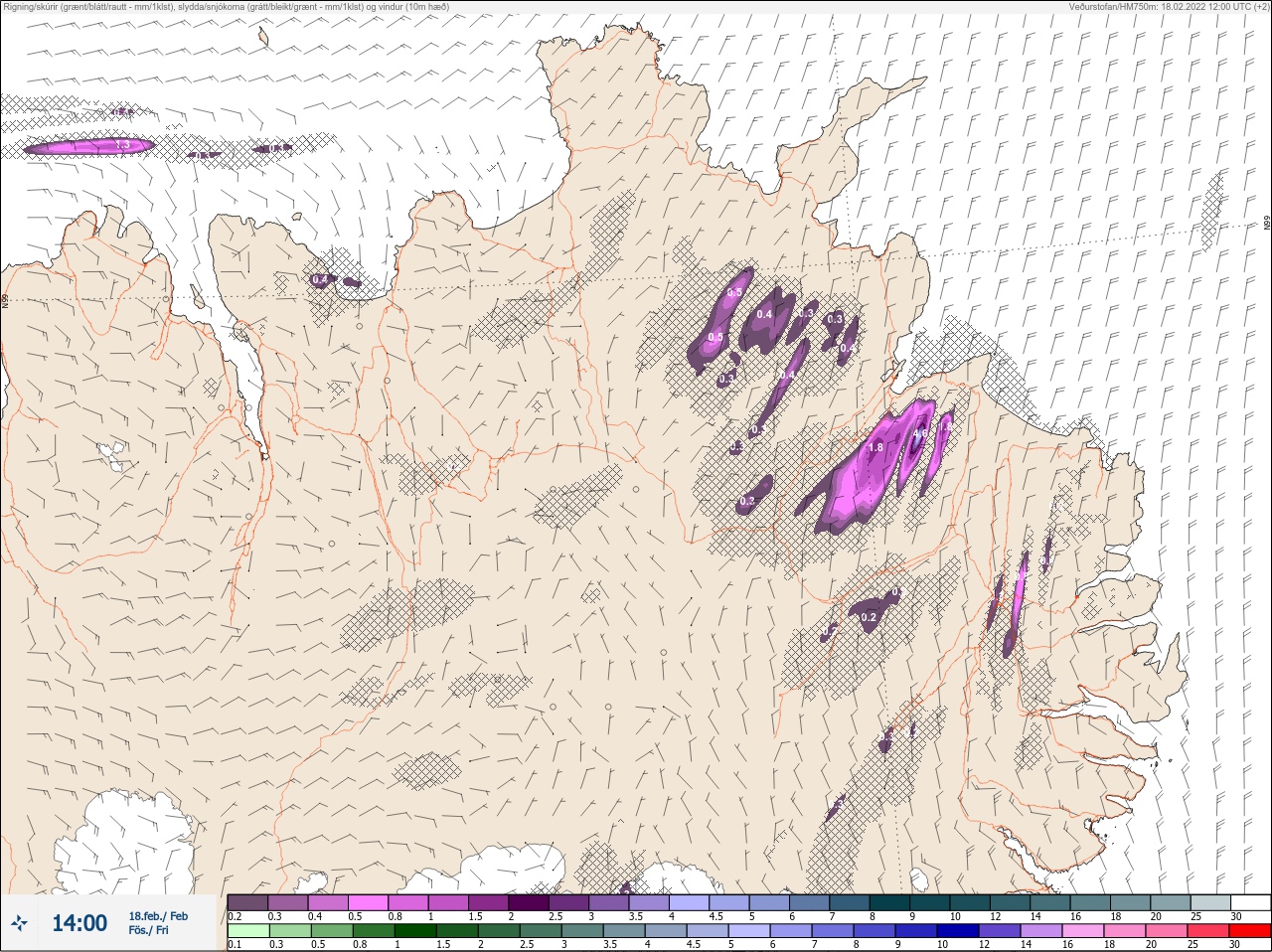Select the bright red 30 swatch in lower legend
The image size is (1272, 952).
click(1250, 931)
